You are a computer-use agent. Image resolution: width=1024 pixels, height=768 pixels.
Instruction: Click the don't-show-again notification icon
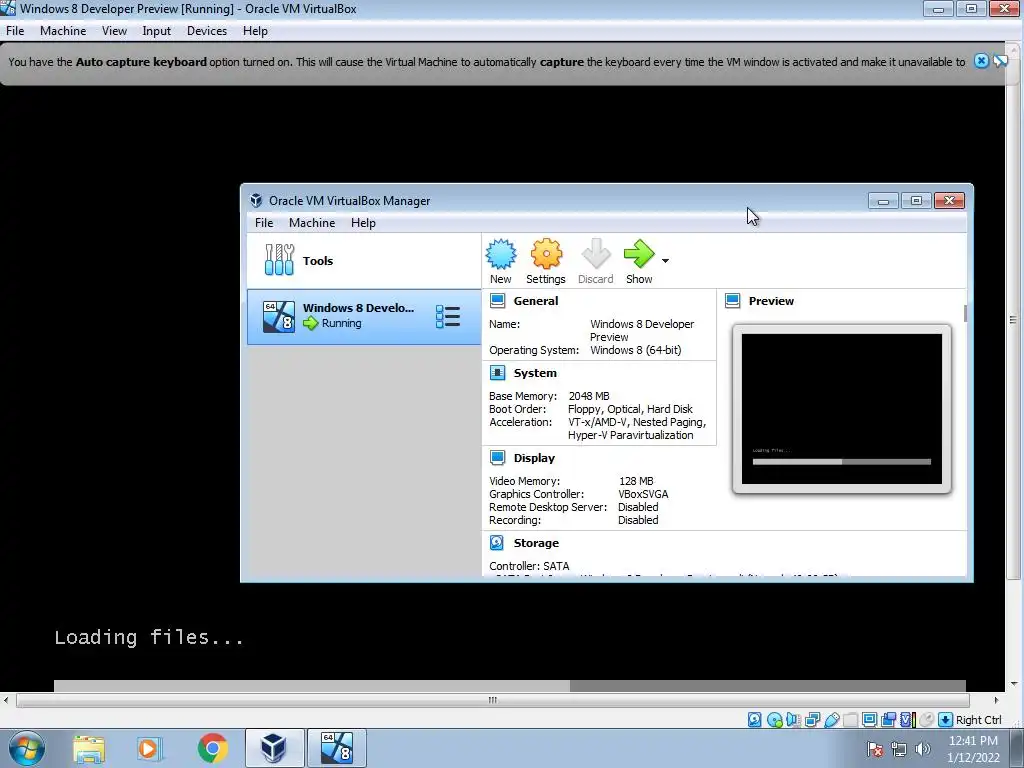coord(1000,61)
